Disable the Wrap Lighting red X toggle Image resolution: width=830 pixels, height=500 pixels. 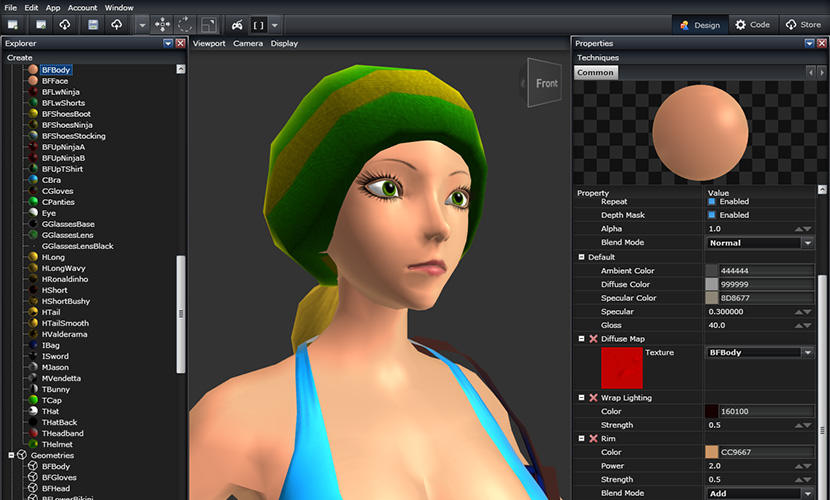pyautogui.click(x=593, y=398)
